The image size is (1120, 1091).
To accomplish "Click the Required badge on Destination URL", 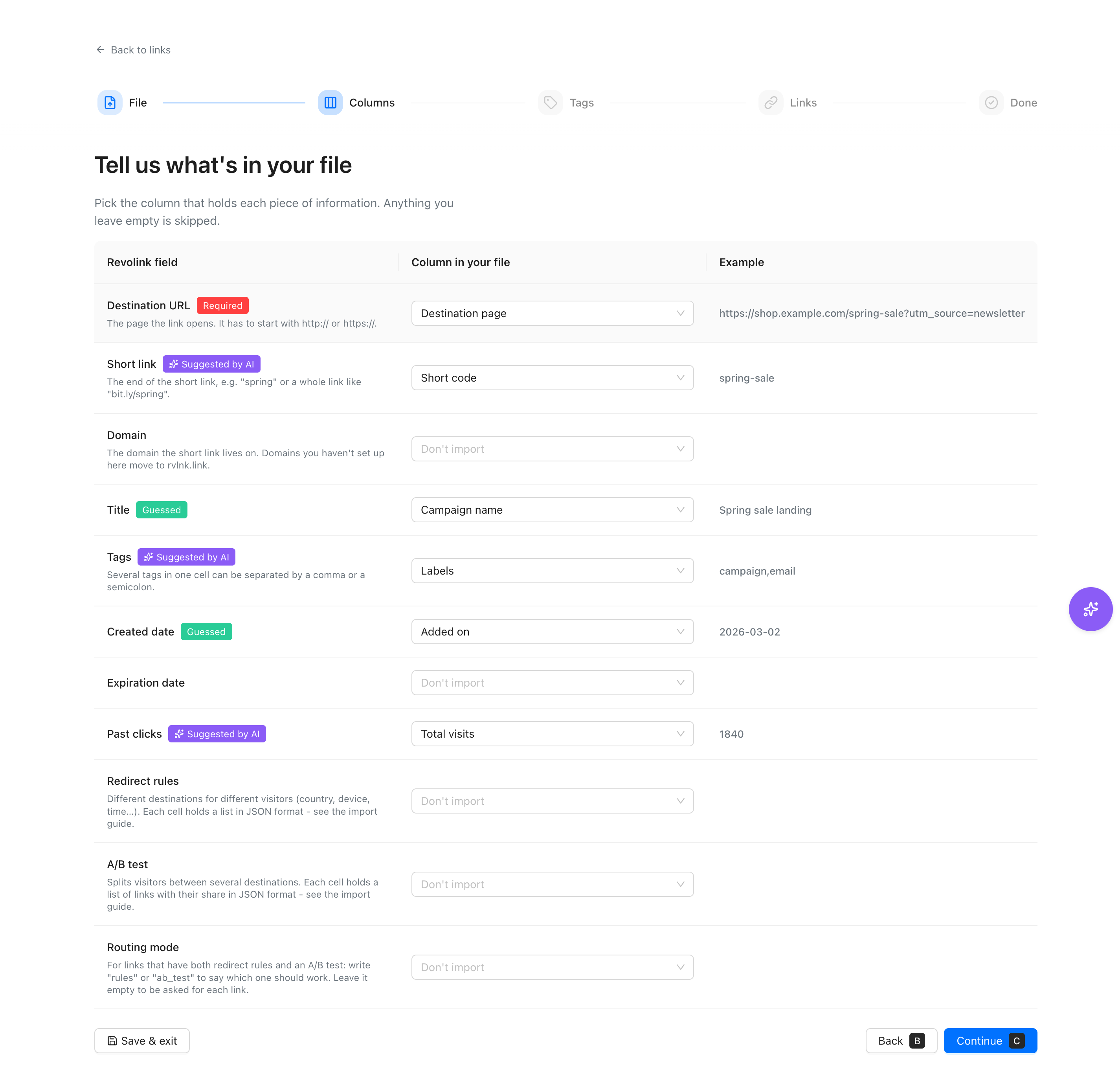I will coord(222,305).
